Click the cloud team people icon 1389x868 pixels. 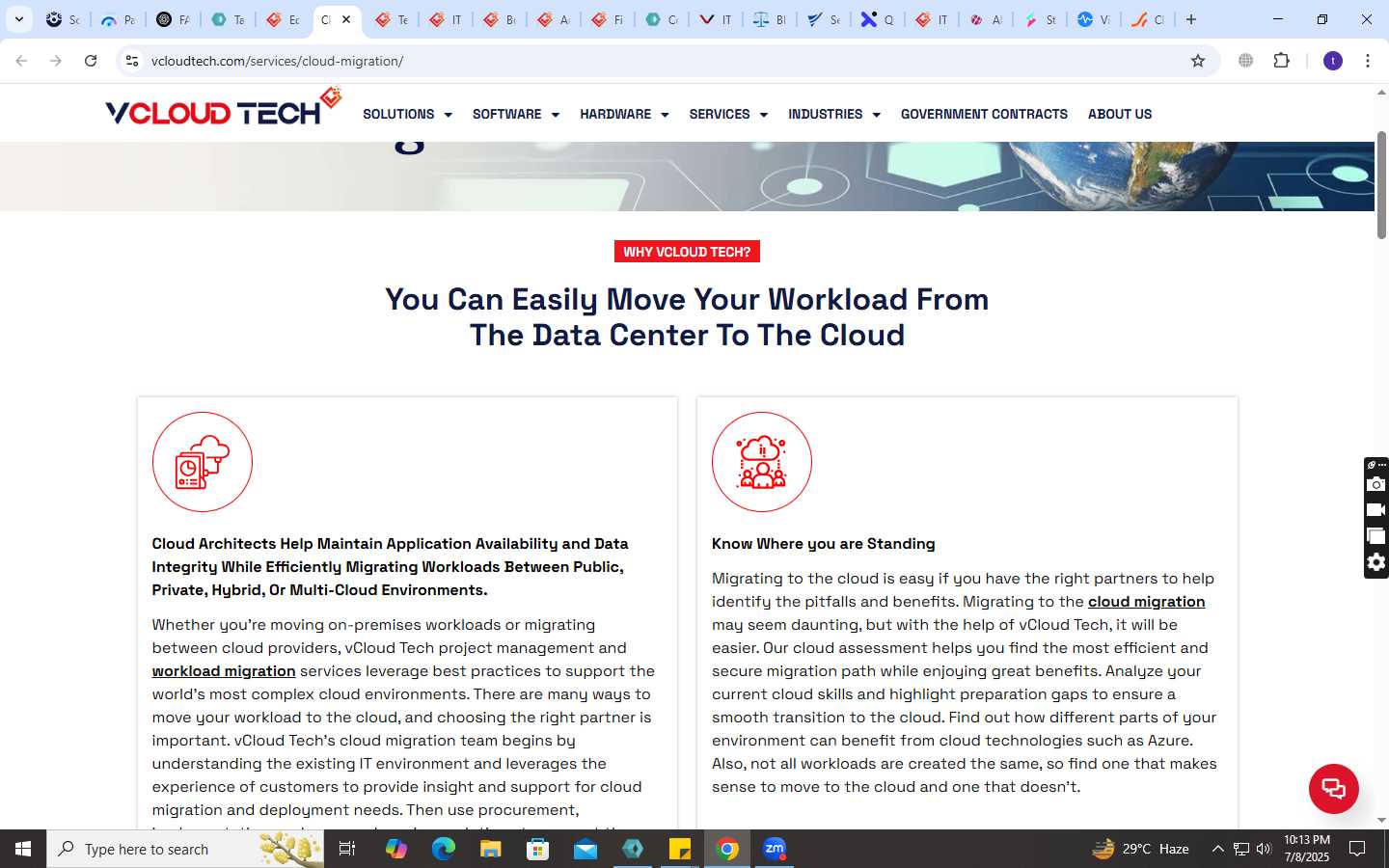[762, 462]
